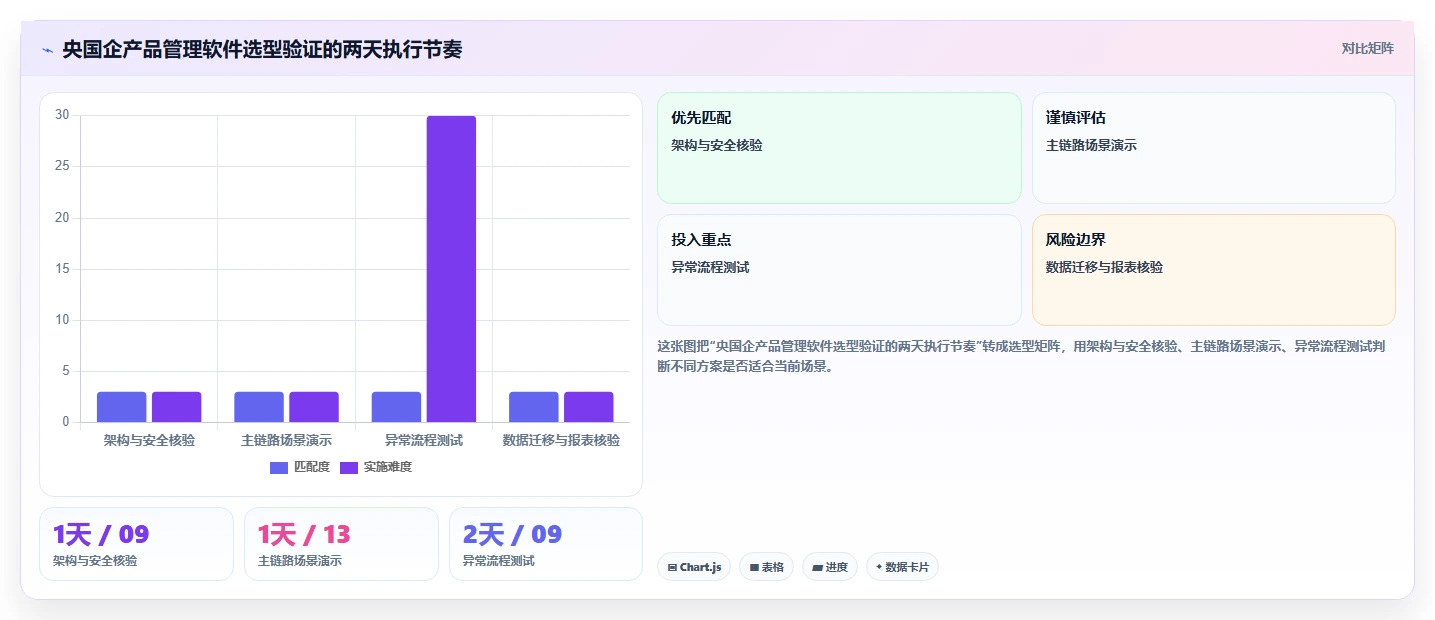Click the icon inside Chart.js chip
Viewport: 1435px width, 620px height.
(672, 567)
